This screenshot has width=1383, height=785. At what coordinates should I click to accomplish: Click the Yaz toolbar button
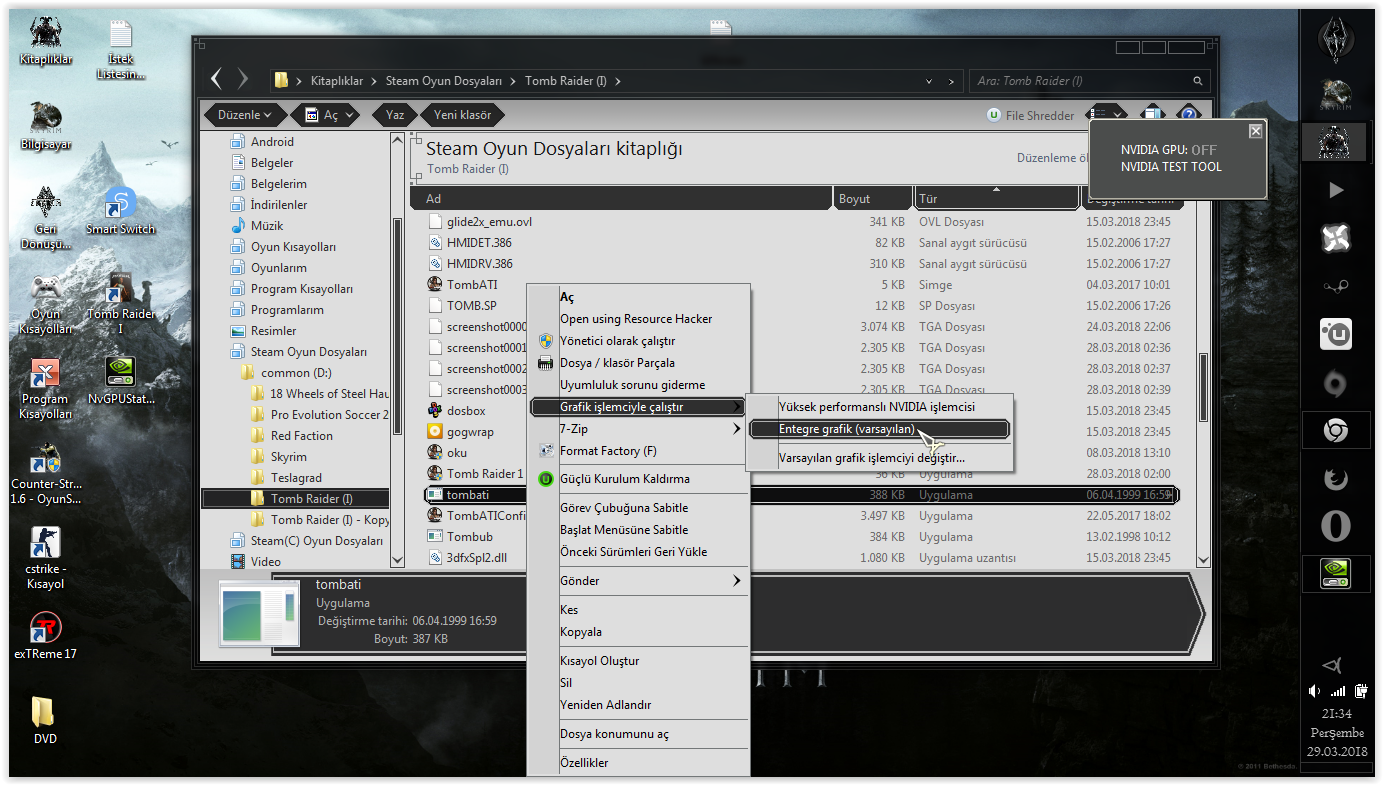[x=395, y=115]
